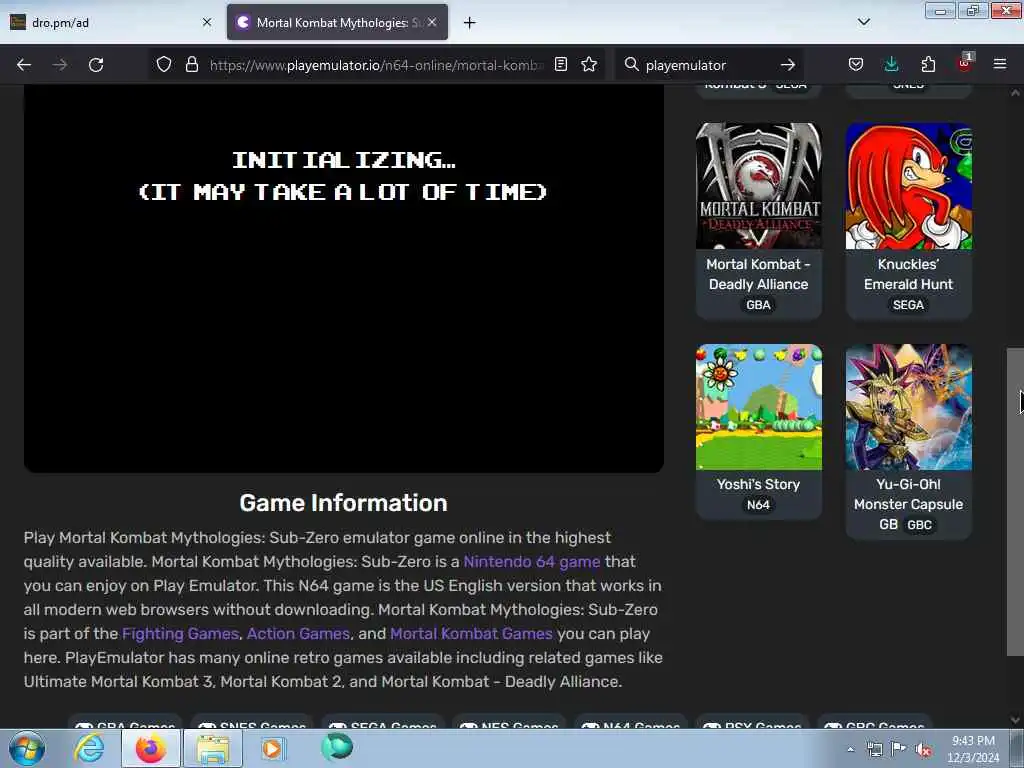Open Knuckles' Emerald Hunt cover image
The width and height of the screenshot is (1024, 768).
908,186
